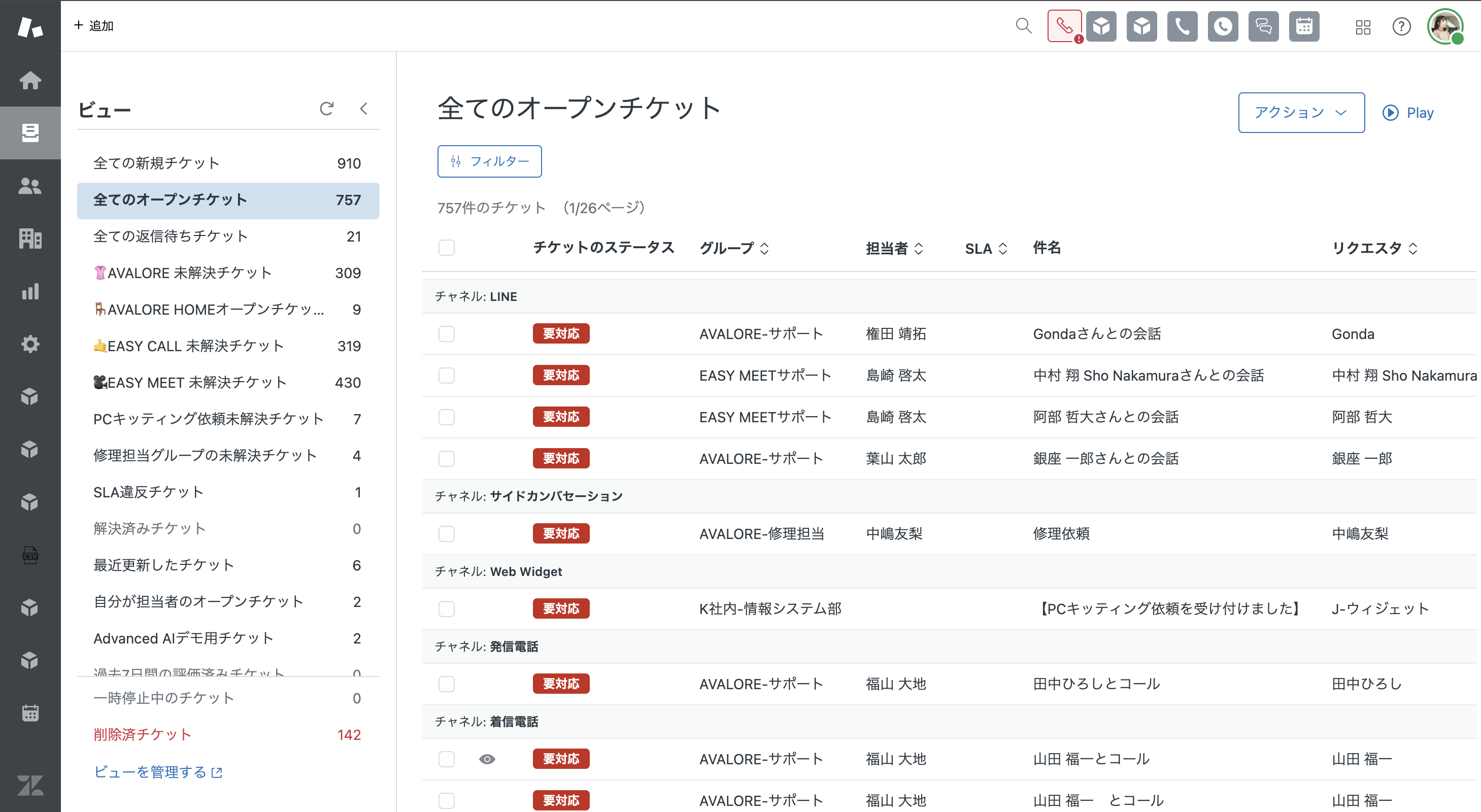1481x812 pixels.
Task: Open the CSV app icon in the sidebar
Action: pos(30,555)
